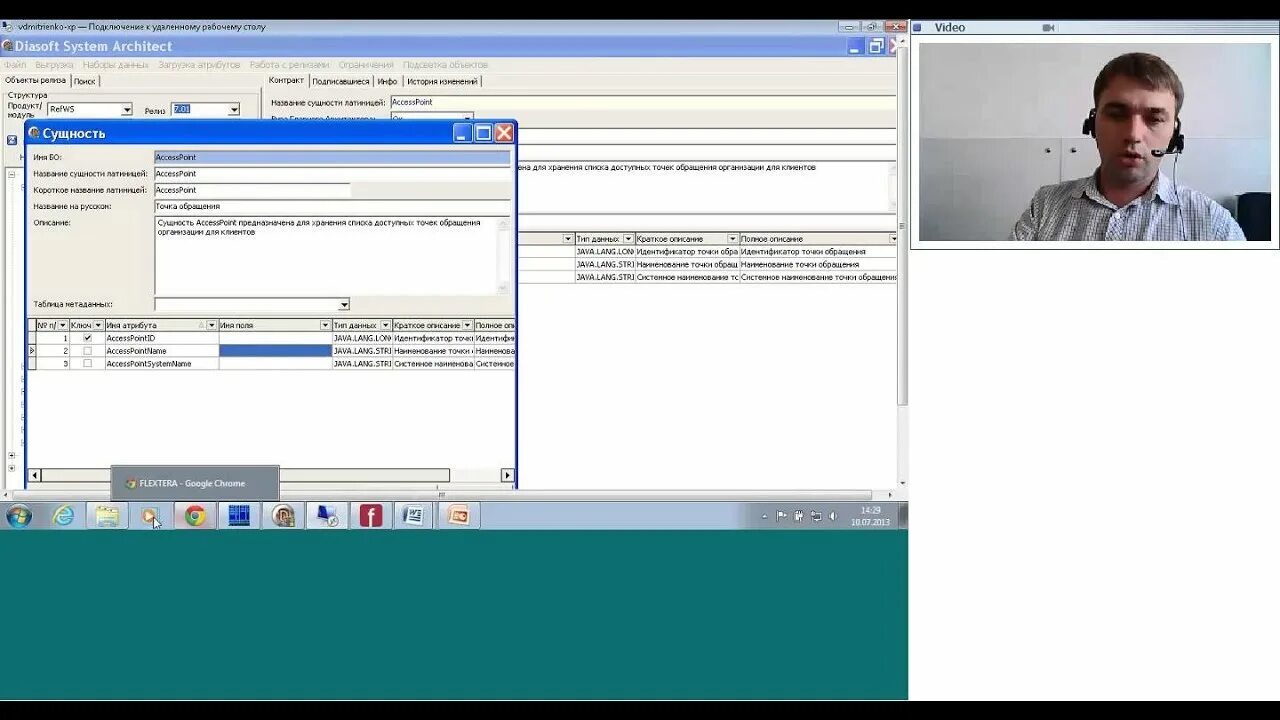Click the blue icon below Структура panel

click(x=12, y=141)
